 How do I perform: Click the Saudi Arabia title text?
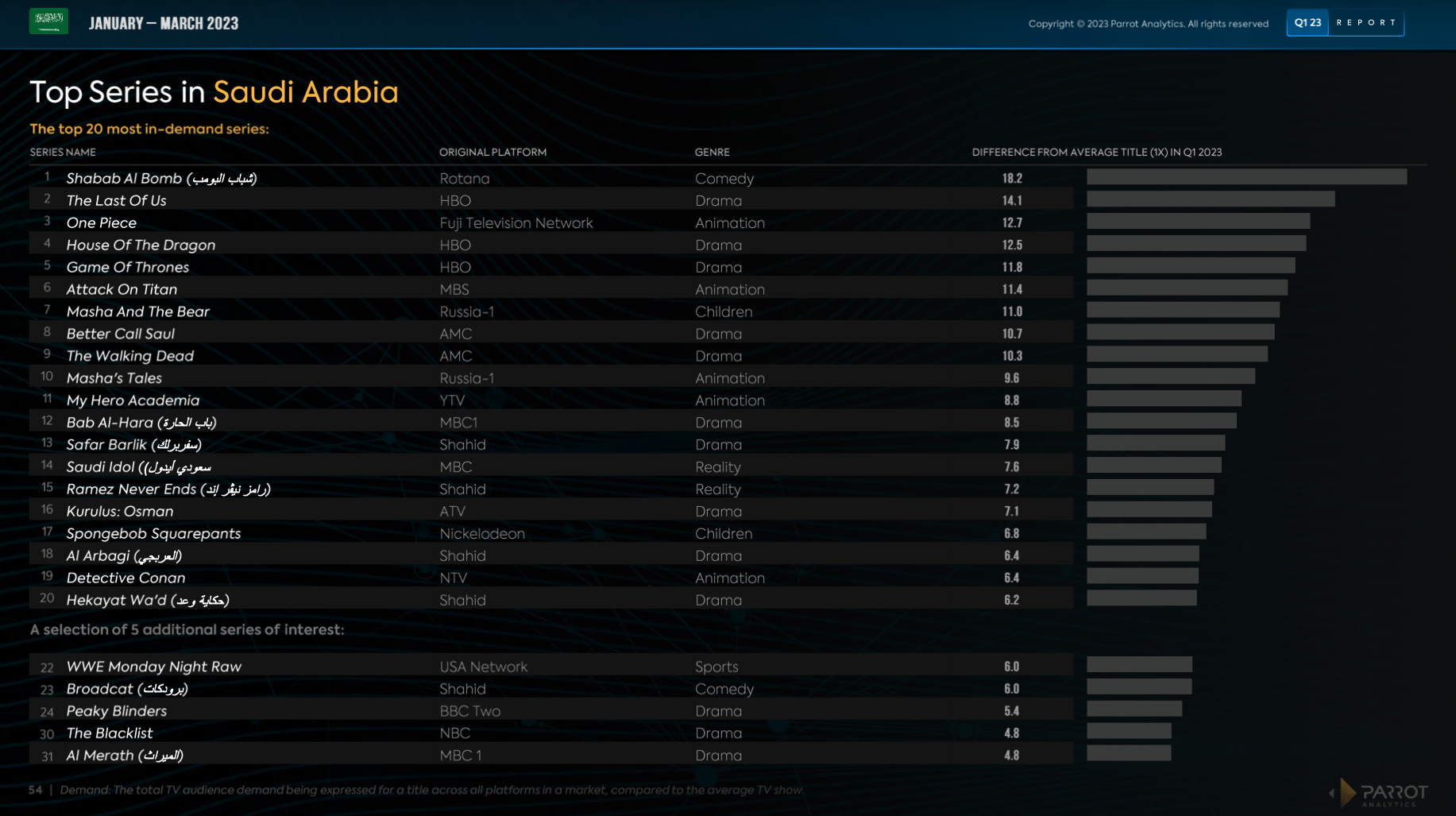tap(305, 93)
